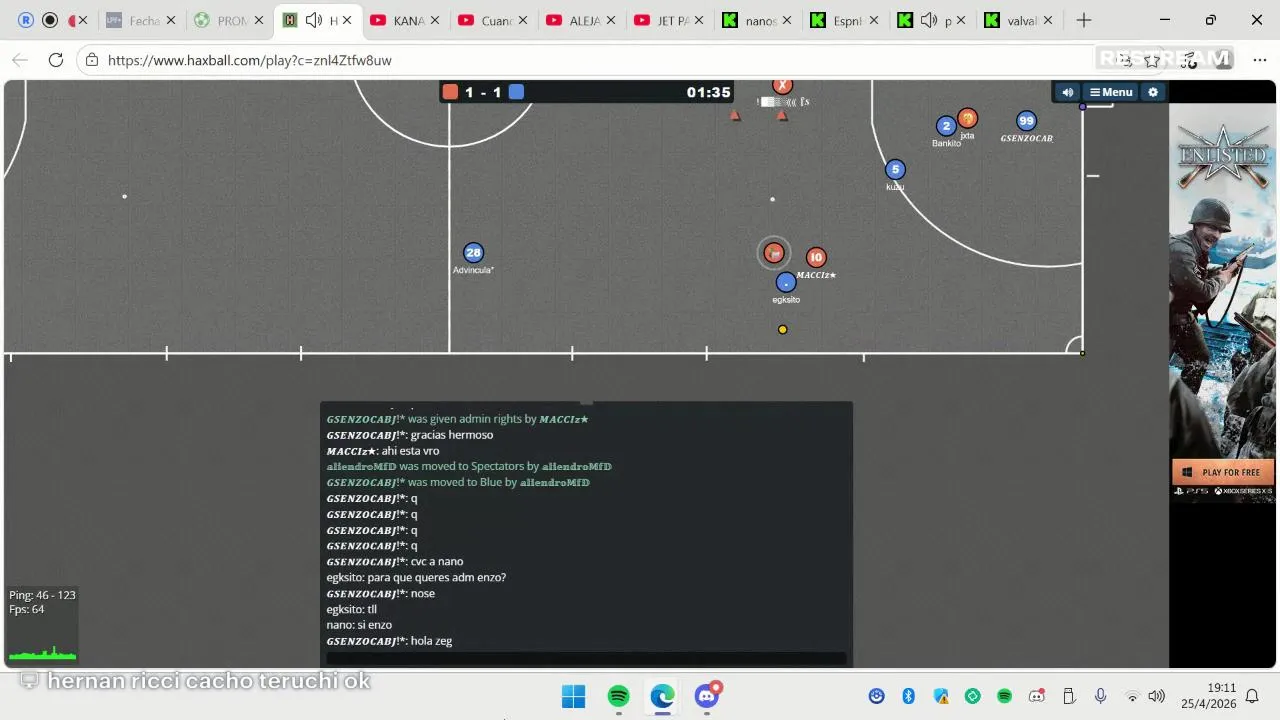Click Discord icon in system tray

pyautogui.click(x=1037, y=696)
